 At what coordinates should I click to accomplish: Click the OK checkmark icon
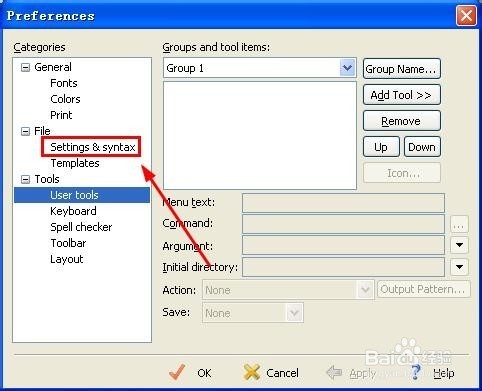click(x=177, y=372)
